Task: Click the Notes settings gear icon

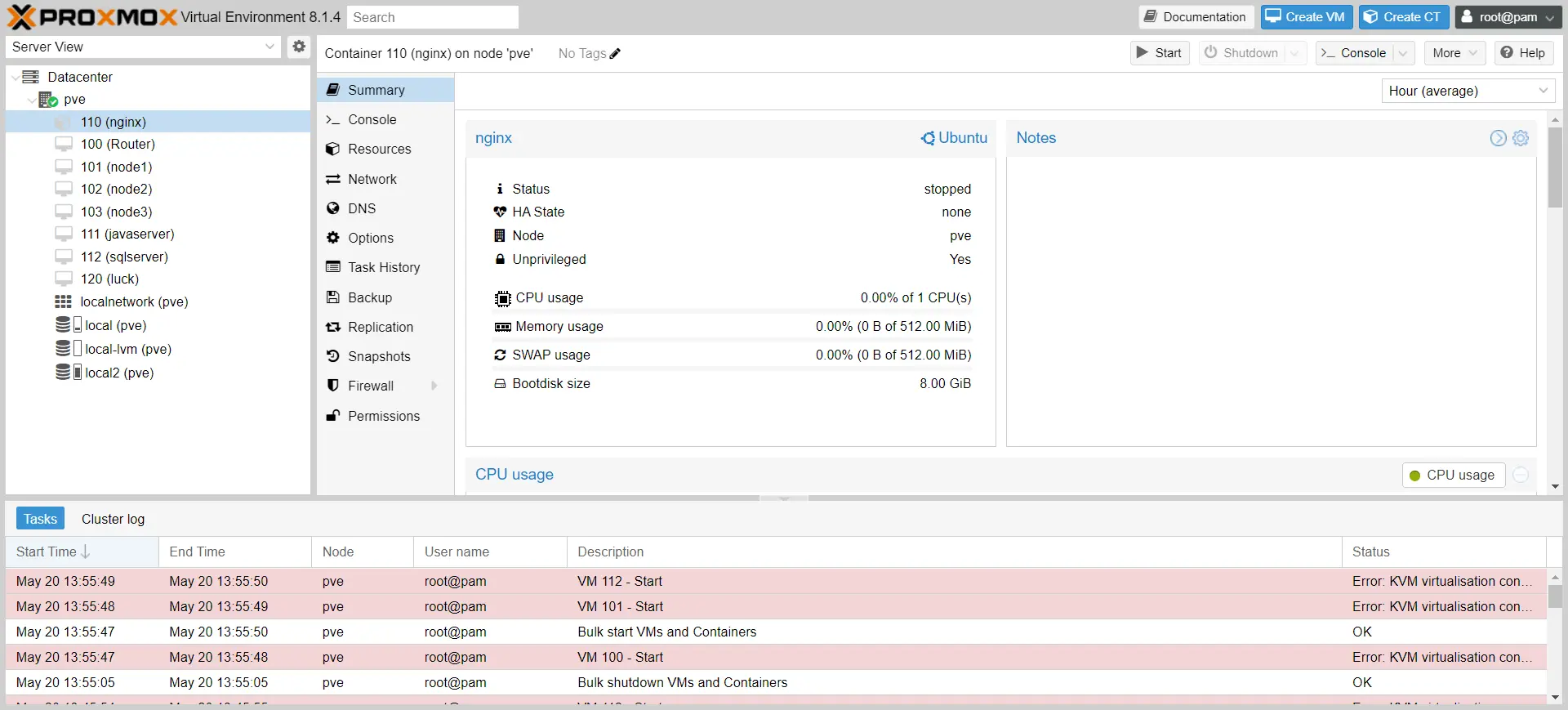Action: [x=1521, y=138]
